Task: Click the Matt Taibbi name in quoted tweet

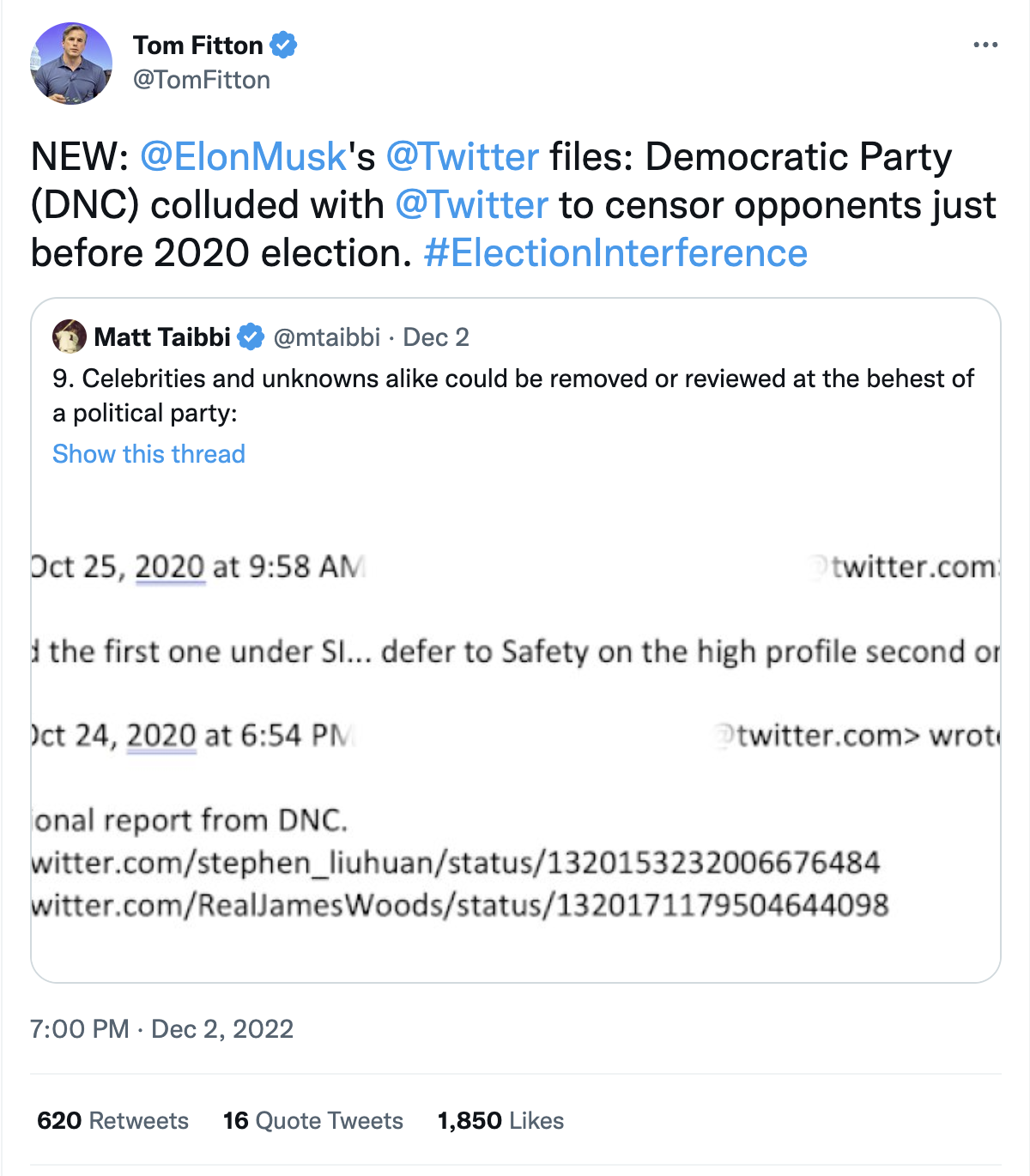Action: click(162, 337)
